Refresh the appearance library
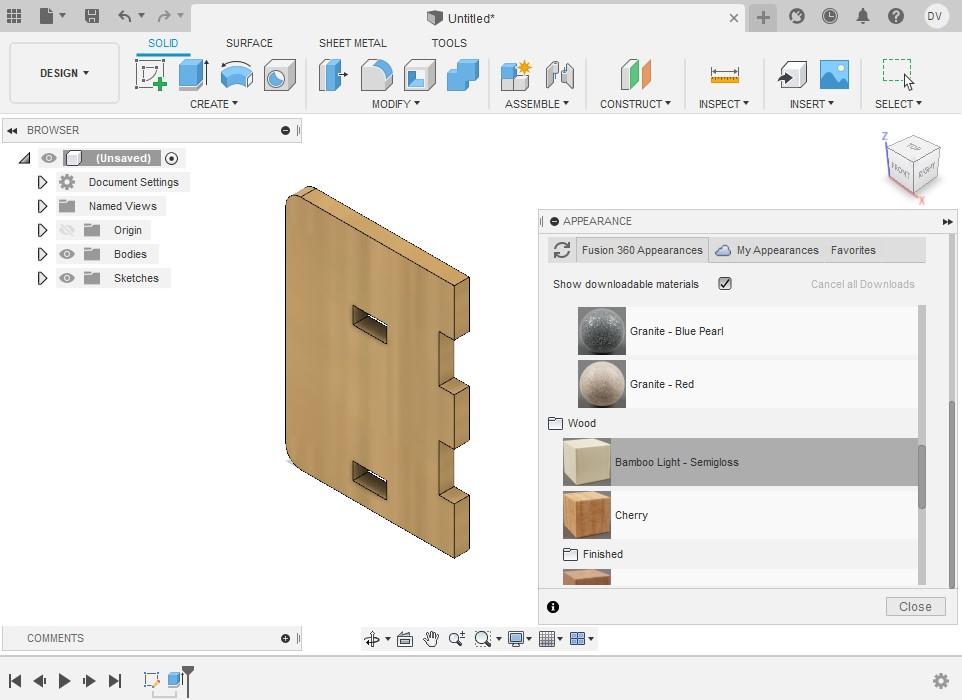The height and width of the screenshot is (700, 962). pyautogui.click(x=561, y=250)
